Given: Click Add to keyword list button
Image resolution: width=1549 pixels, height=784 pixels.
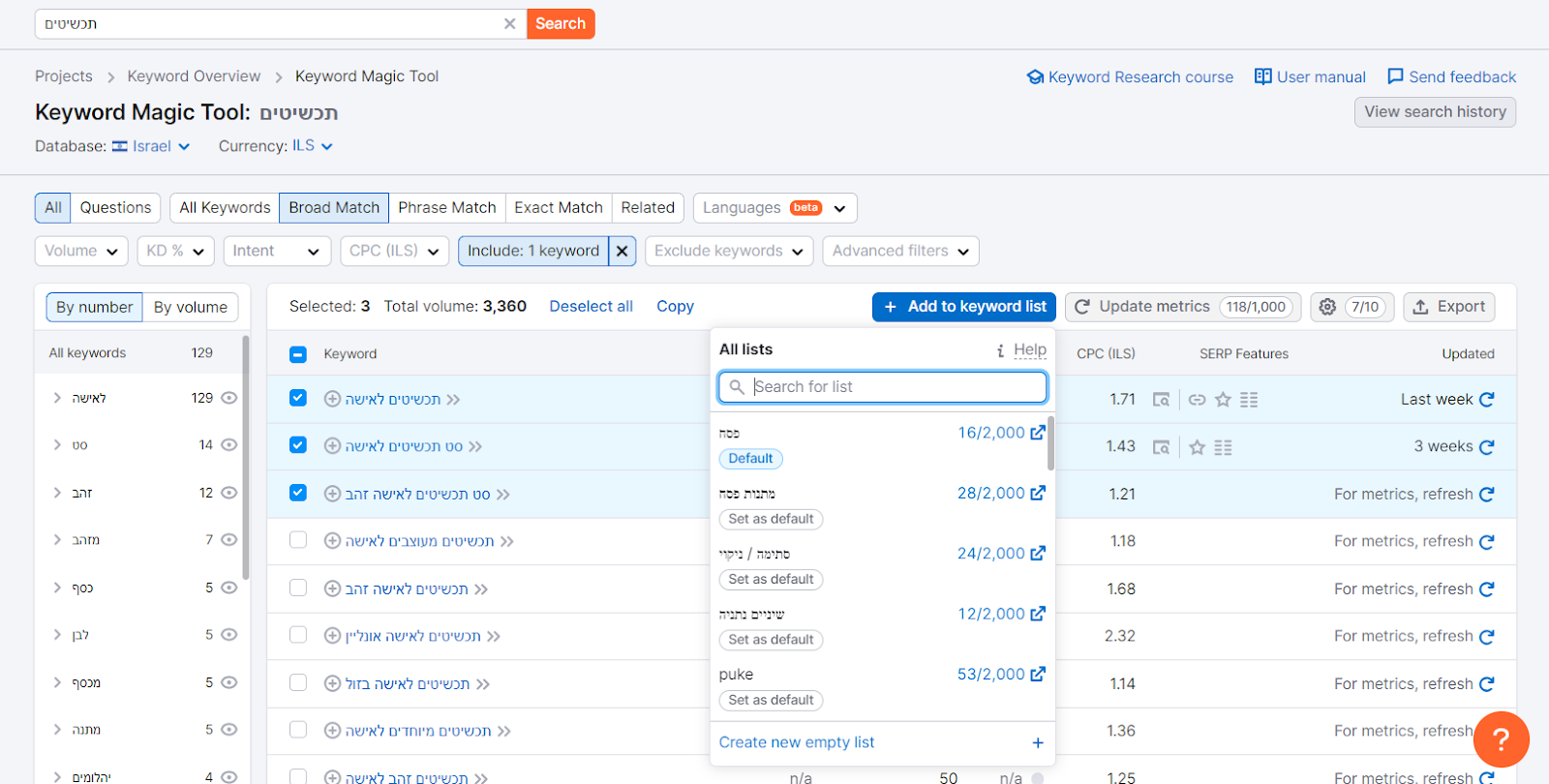Looking at the screenshot, I should [x=964, y=307].
